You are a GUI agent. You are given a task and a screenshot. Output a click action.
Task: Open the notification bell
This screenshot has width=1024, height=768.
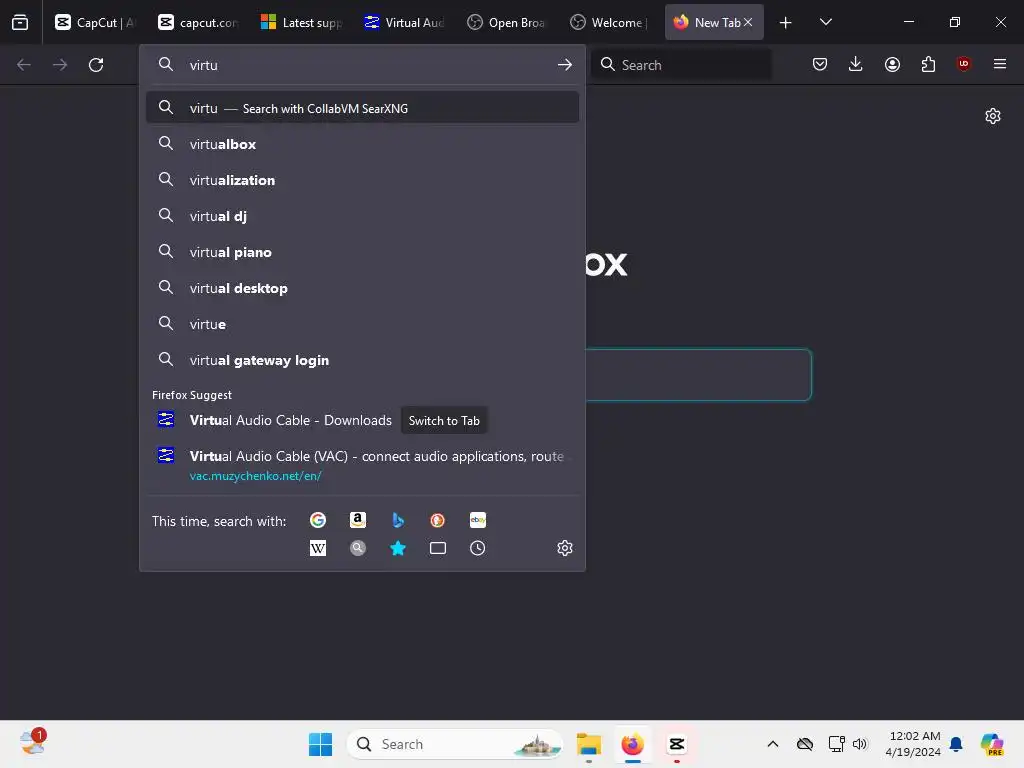956,744
